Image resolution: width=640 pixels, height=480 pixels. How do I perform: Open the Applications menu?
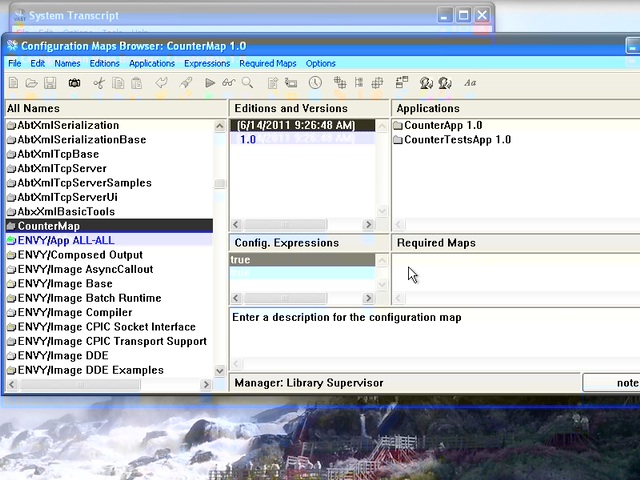[x=152, y=63]
